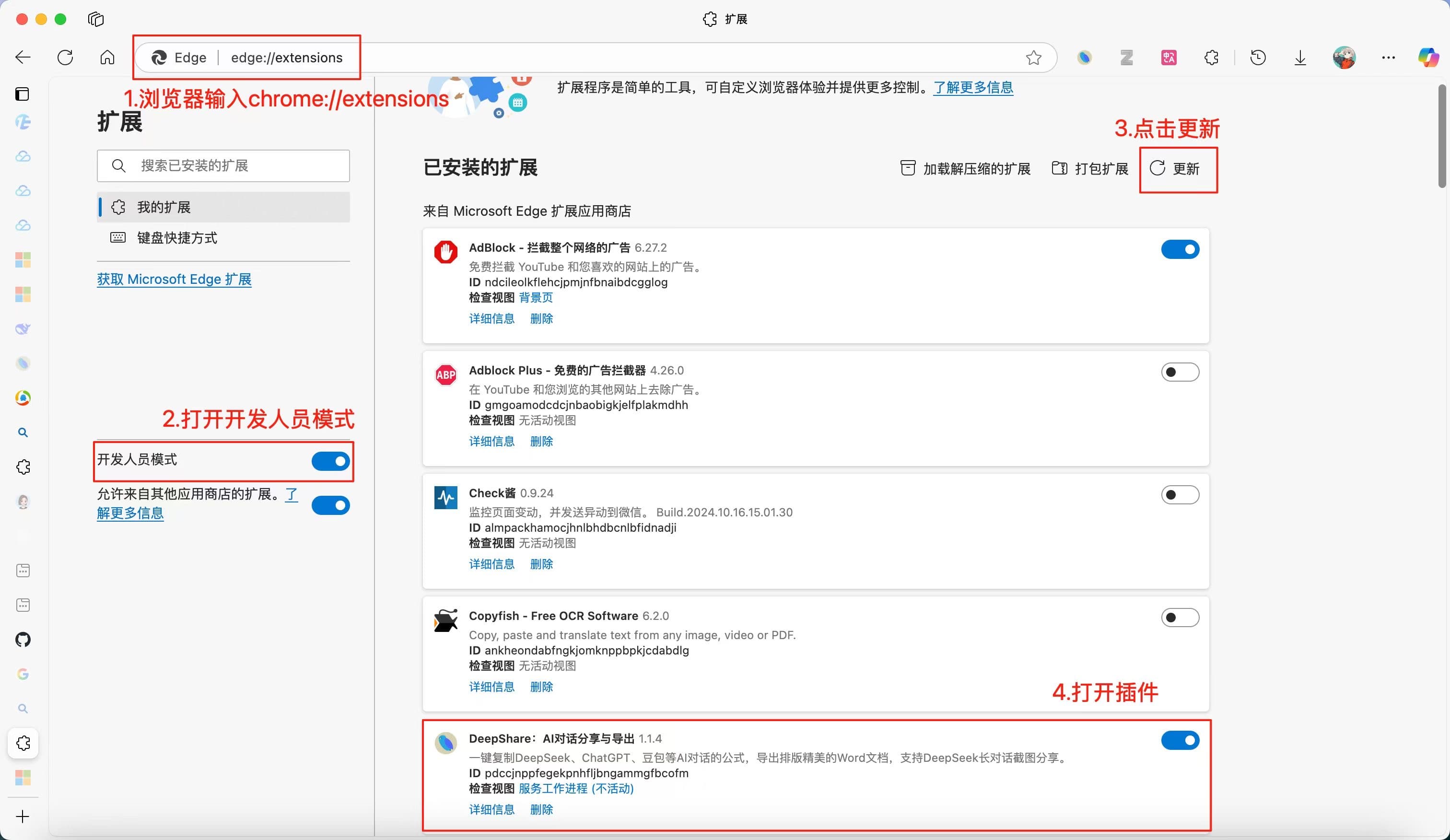Image resolution: width=1450 pixels, height=840 pixels.
Task: Click the GitHub icon in sidebar
Action: tap(23, 639)
